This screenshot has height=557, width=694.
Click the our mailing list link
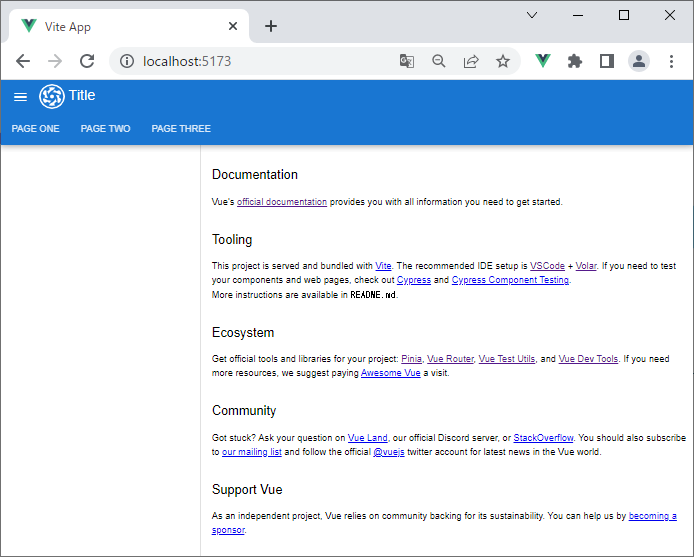point(252,452)
